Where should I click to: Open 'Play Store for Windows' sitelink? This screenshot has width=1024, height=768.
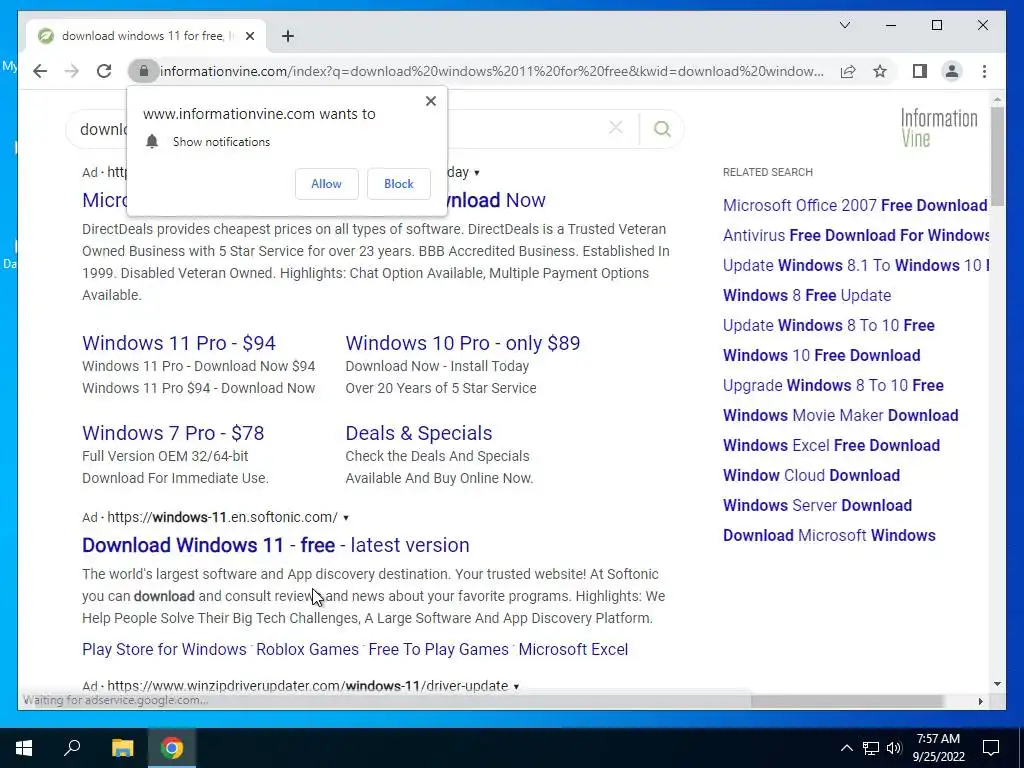point(164,649)
